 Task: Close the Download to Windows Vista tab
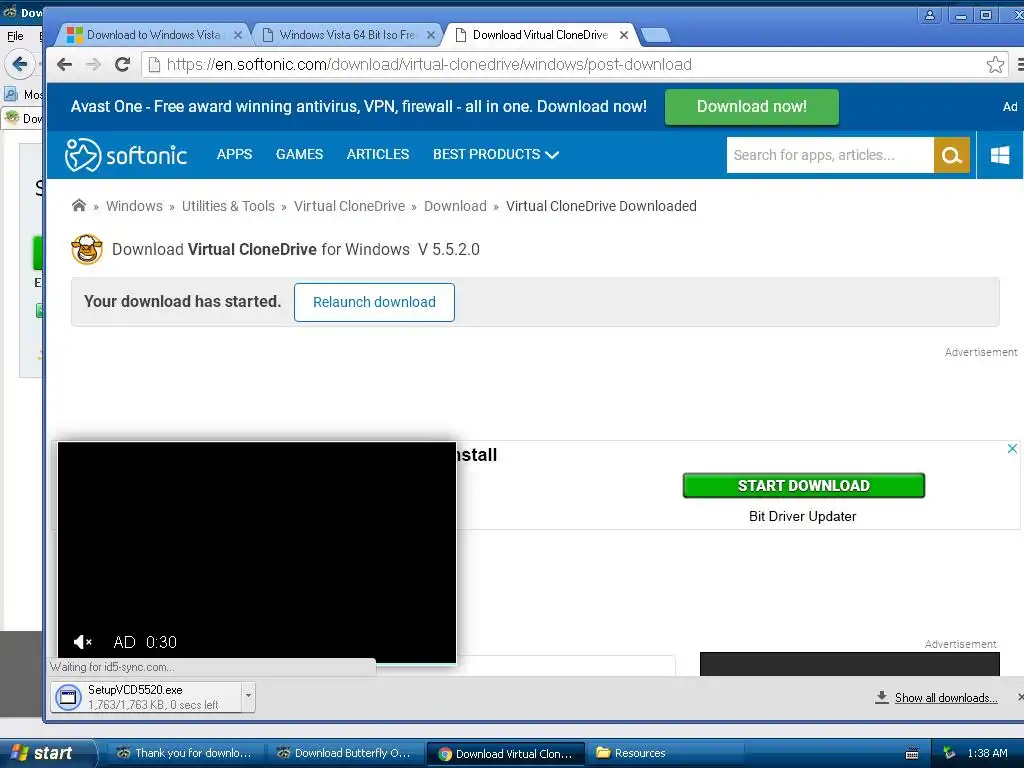pyautogui.click(x=238, y=35)
